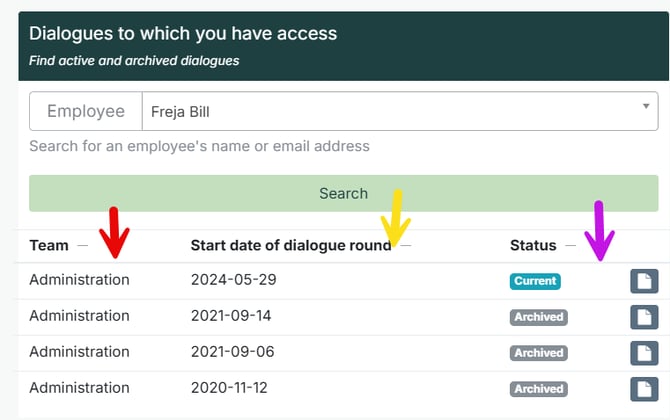Sort table by Status column header
The height and width of the screenshot is (420, 670).
pyautogui.click(x=533, y=245)
